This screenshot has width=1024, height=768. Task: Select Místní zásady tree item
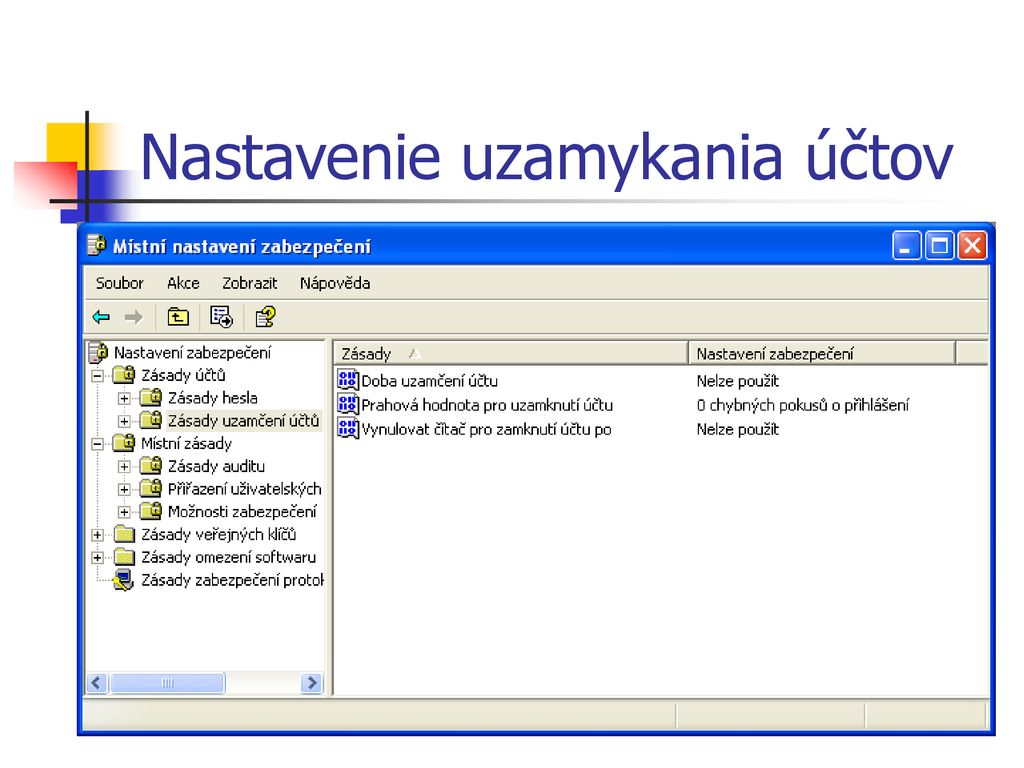click(x=186, y=443)
